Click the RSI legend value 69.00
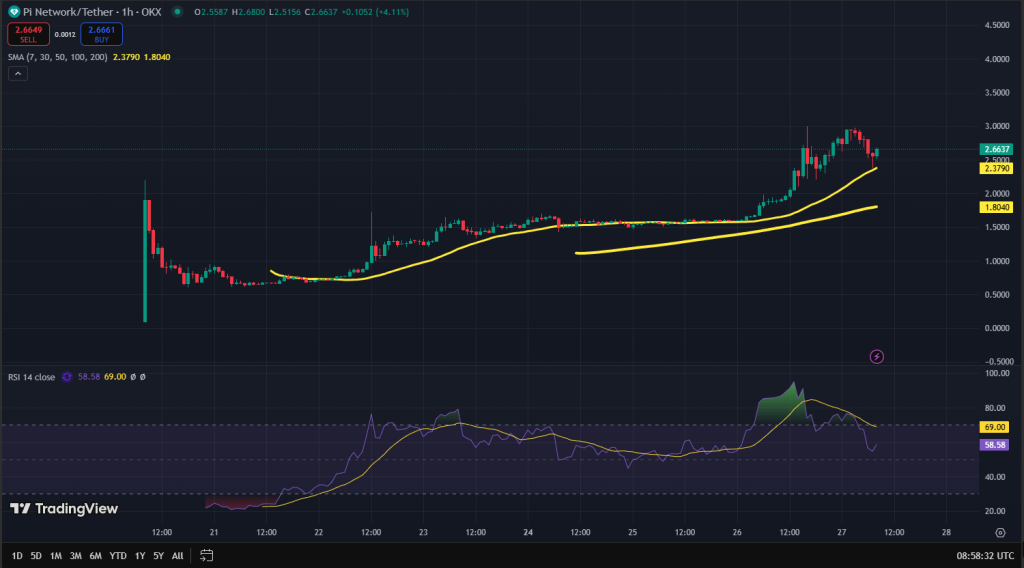Viewport: 1024px width, 568px height. pos(115,377)
